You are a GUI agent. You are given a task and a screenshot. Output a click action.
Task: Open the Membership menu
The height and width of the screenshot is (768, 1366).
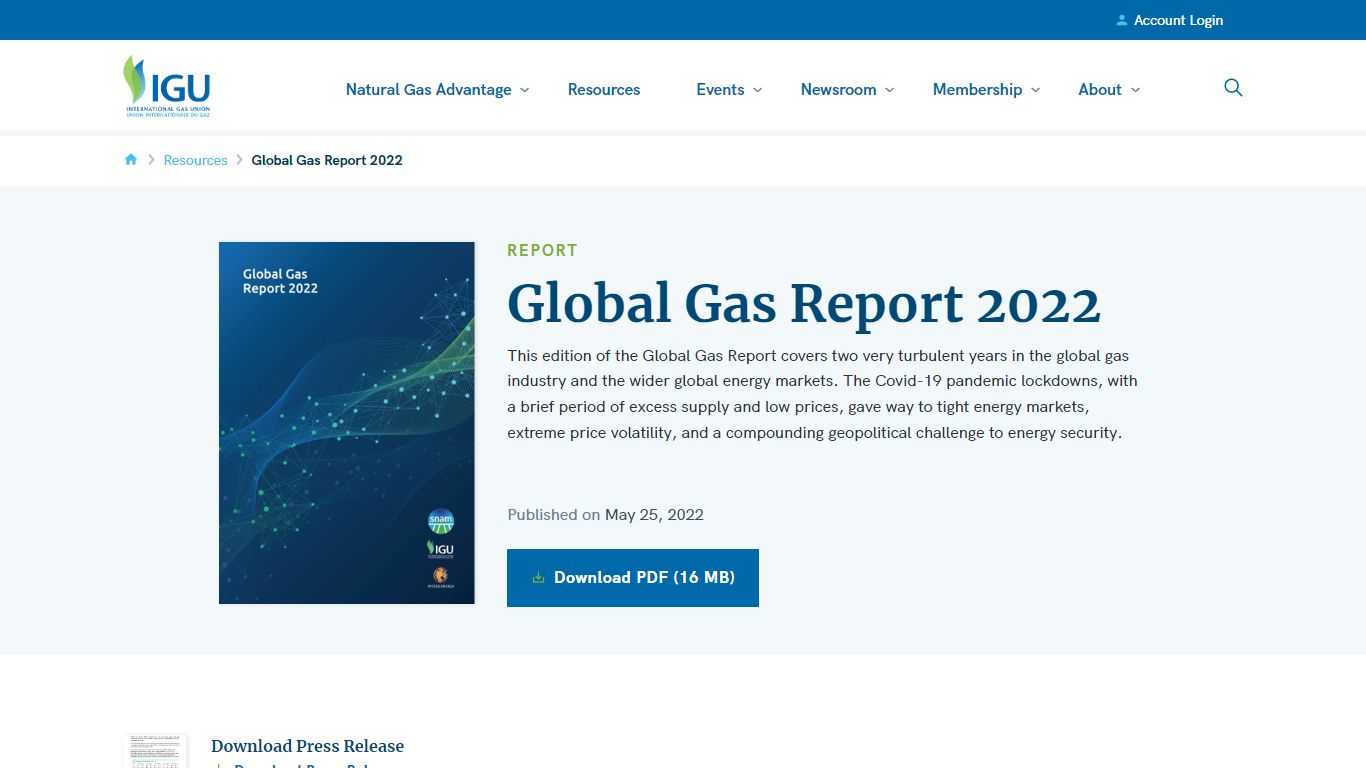tap(977, 89)
